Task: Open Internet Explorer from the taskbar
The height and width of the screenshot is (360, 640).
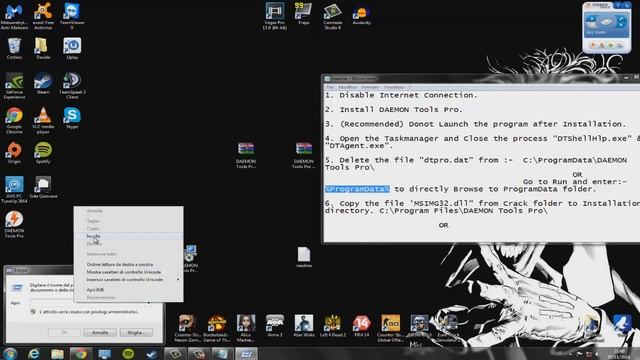Action: pyautogui.click(x=33, y=353)
